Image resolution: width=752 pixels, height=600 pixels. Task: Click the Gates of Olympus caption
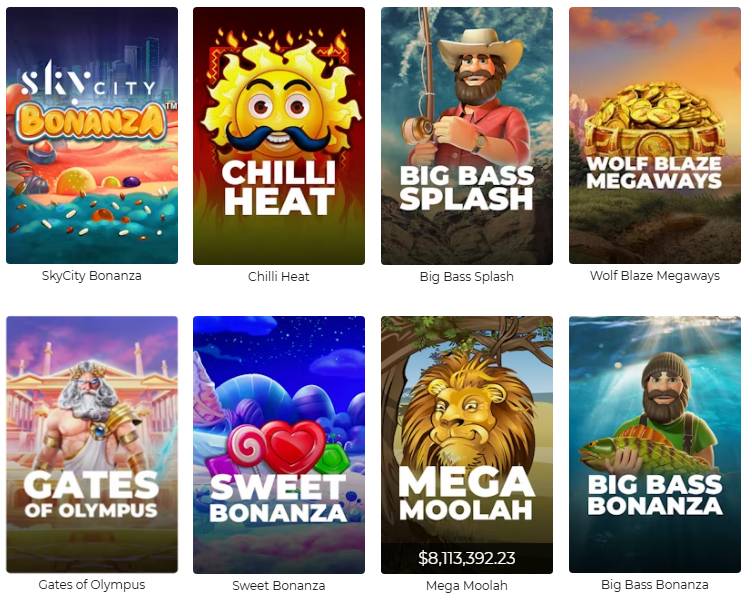pos(92,585)
